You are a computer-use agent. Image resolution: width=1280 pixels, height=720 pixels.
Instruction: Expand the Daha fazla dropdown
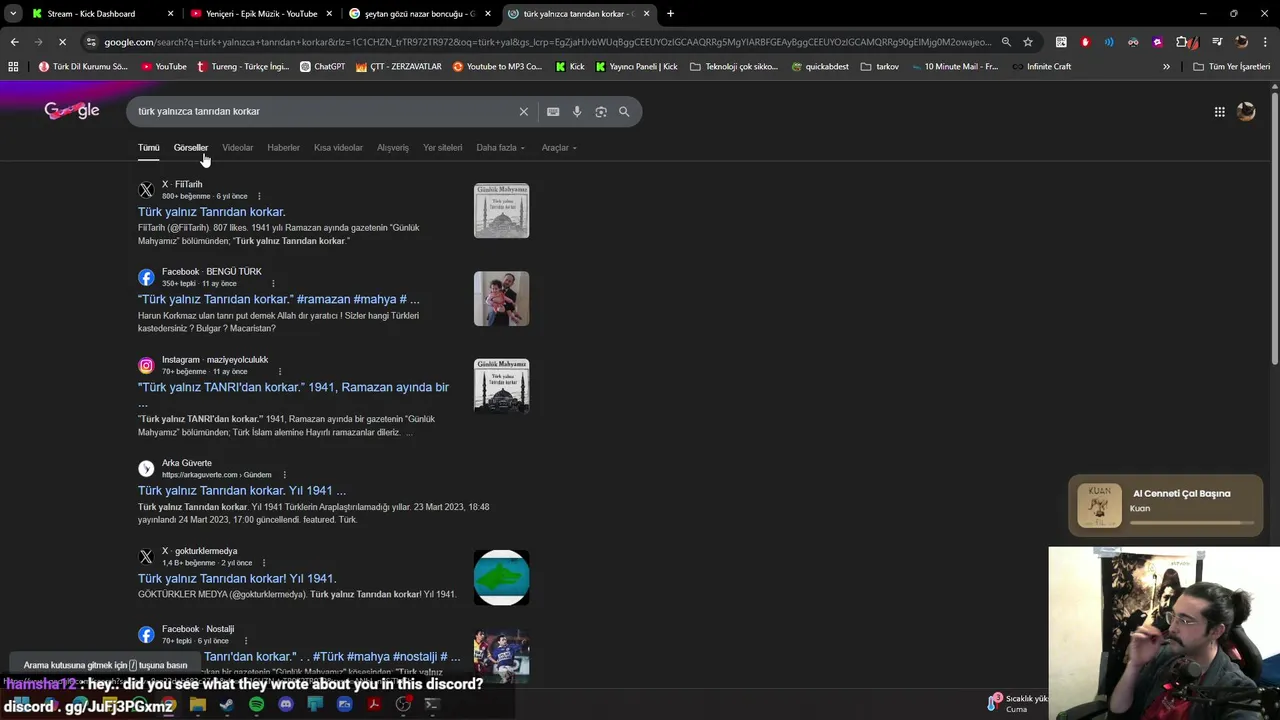point(500,148)
